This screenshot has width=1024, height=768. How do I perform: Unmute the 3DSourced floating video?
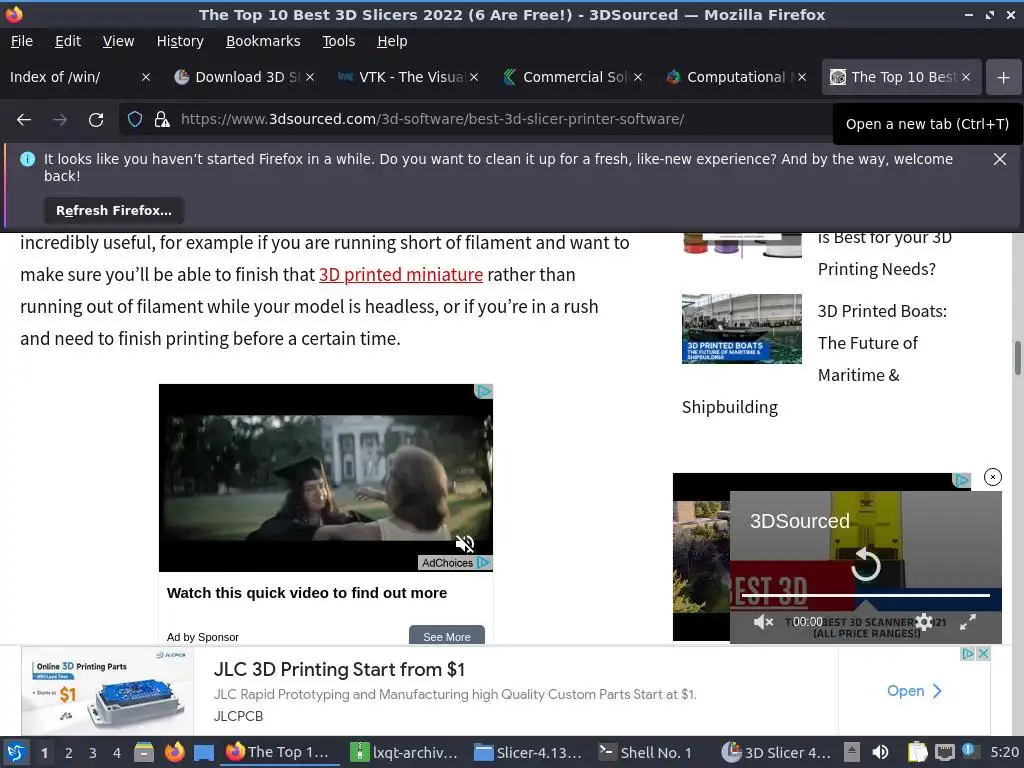coord(763,622)
